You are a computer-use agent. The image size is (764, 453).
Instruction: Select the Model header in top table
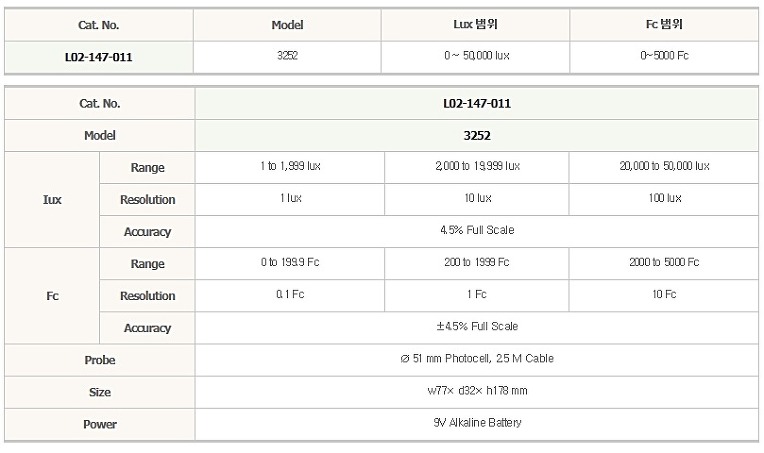[287, 25]
